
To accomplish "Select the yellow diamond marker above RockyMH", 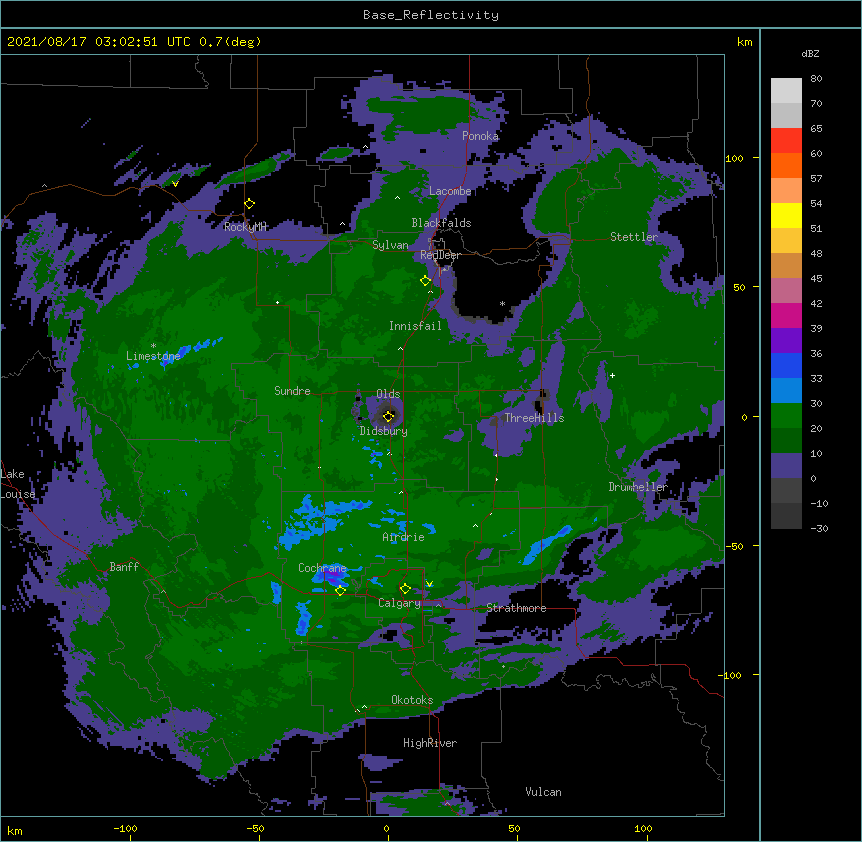I will coord(250,204).
